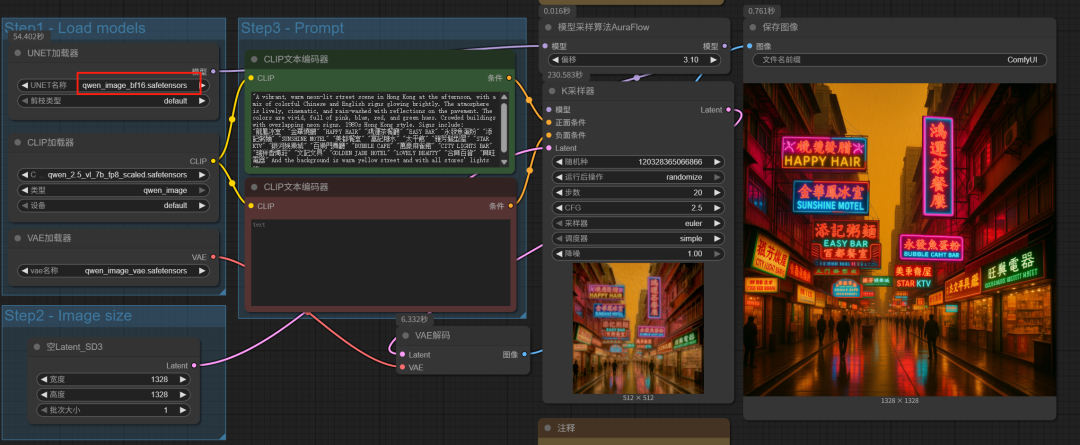Collapse the K采样器 node via its title dot

click(552, 91)
